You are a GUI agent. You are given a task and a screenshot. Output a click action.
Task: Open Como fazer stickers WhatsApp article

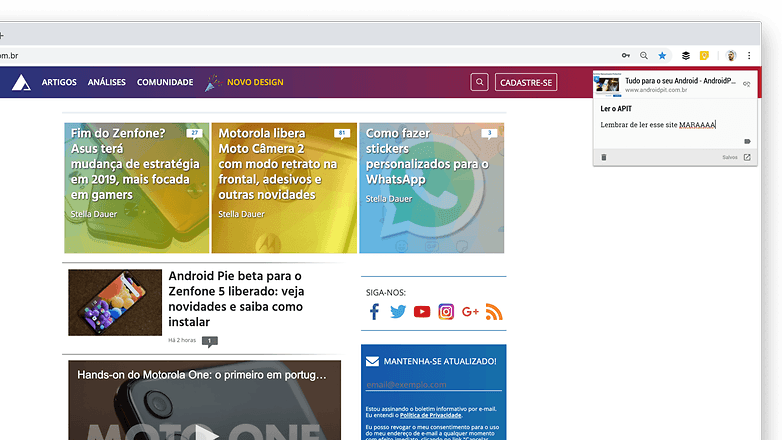pyautogui.click(x=432, y=188)
